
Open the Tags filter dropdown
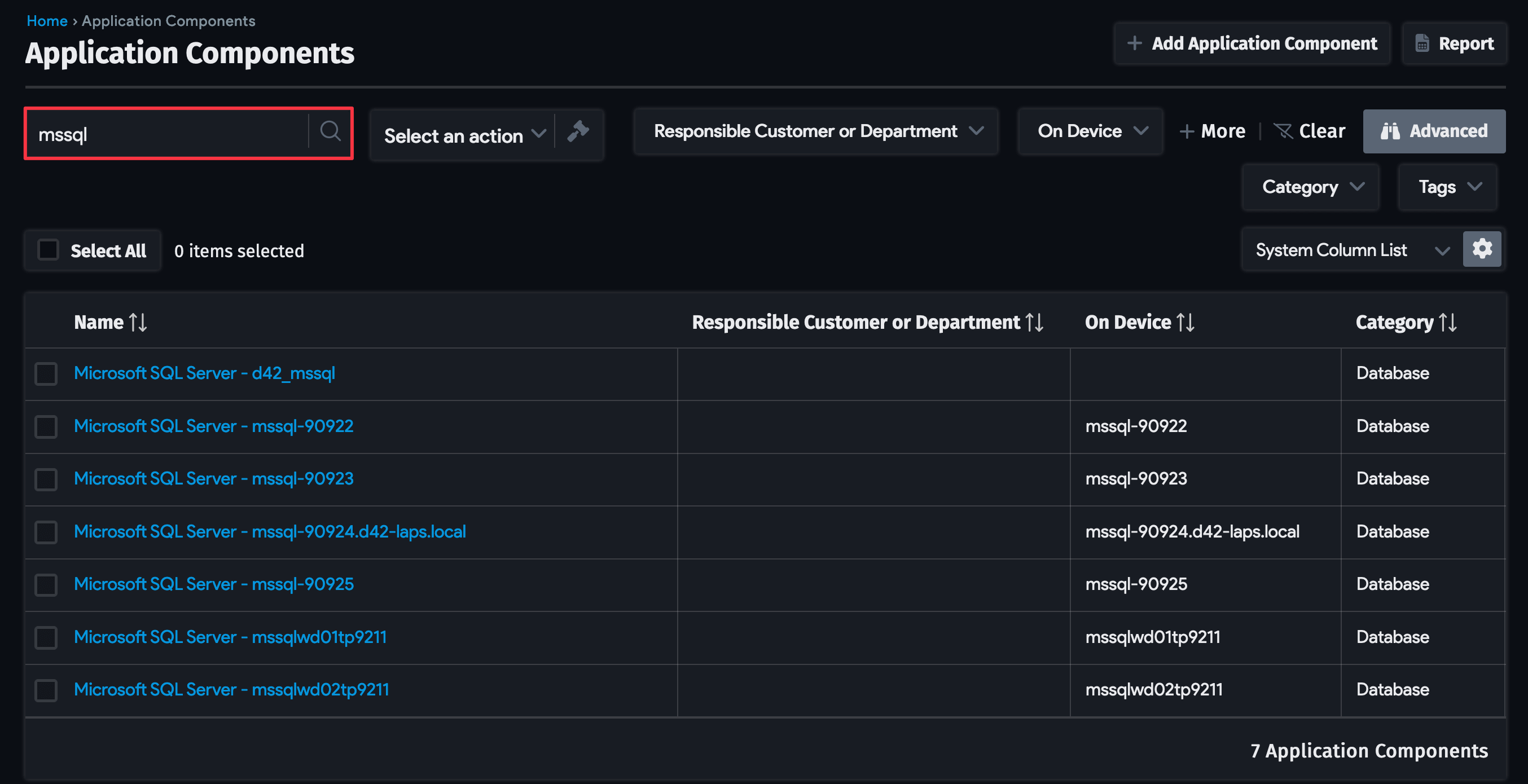1447,187
